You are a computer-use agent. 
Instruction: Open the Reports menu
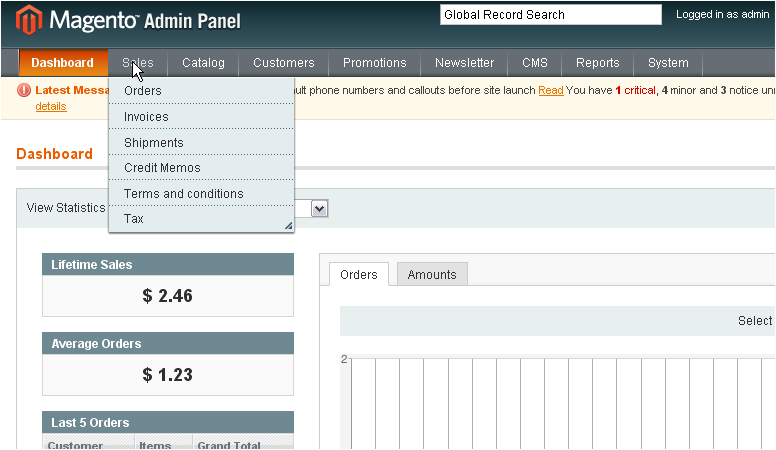click(597, 63)
